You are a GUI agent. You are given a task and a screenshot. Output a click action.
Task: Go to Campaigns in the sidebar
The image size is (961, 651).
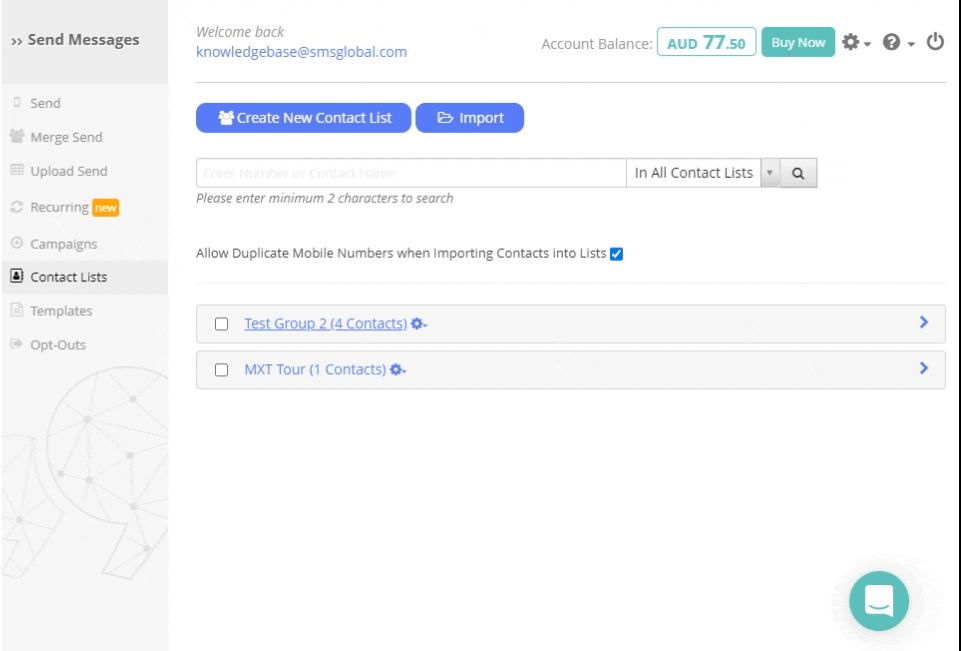pyautogui.click(x=64, y=244)
